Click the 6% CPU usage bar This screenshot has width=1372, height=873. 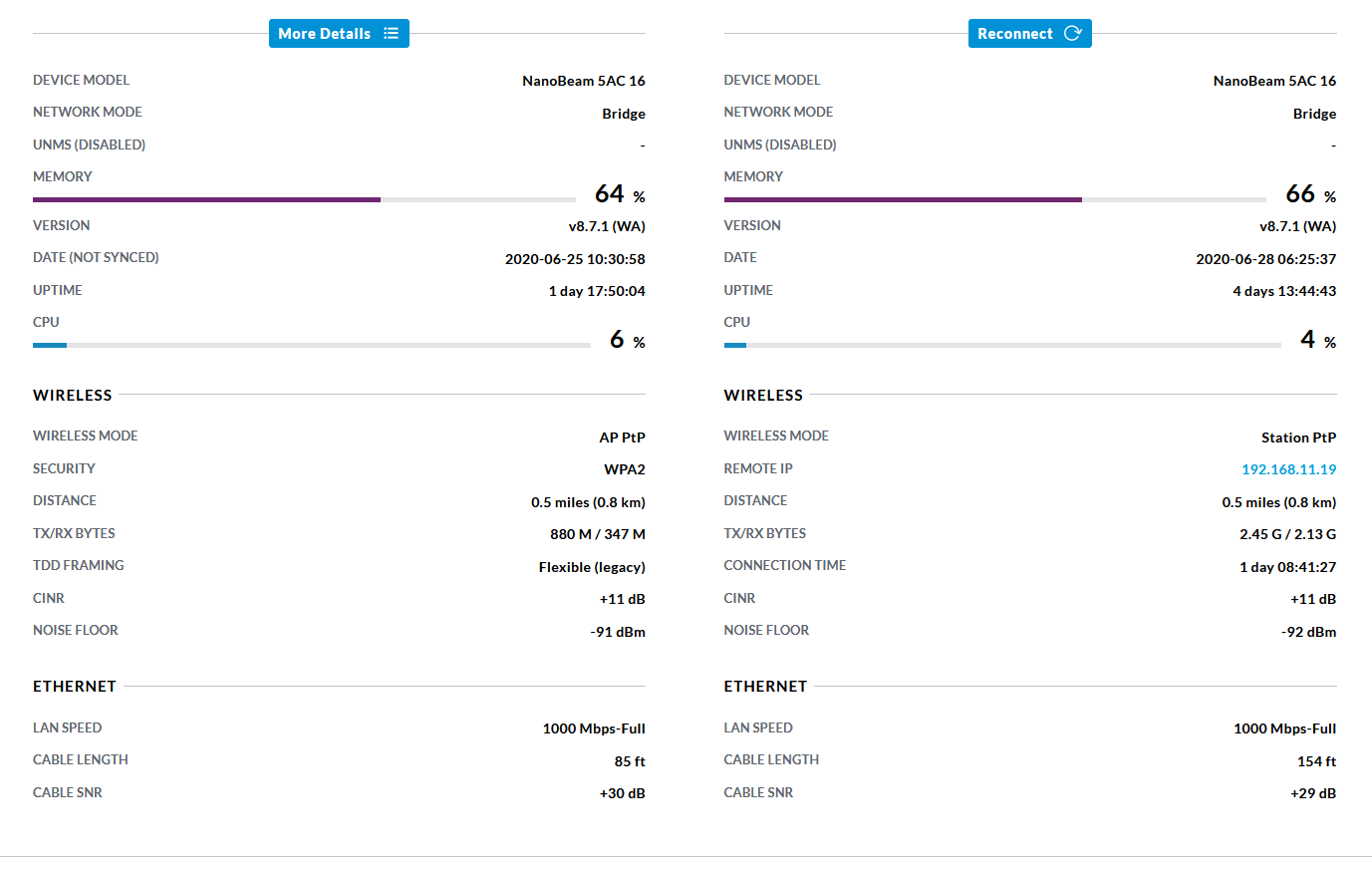pyautogui.click(x=311, y=345)
